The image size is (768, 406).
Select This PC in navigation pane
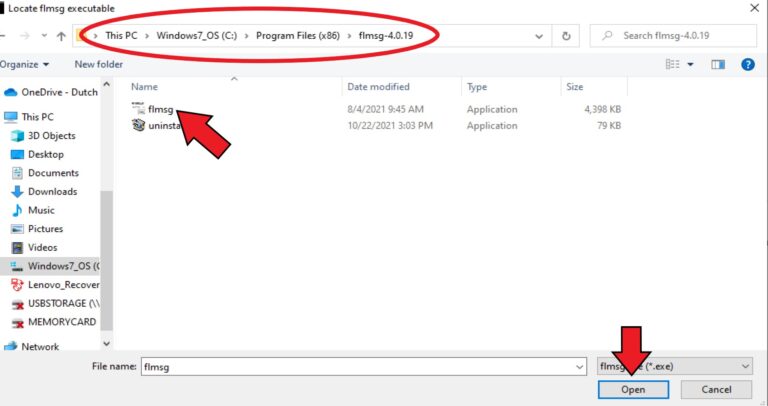[x=29, y=117]
